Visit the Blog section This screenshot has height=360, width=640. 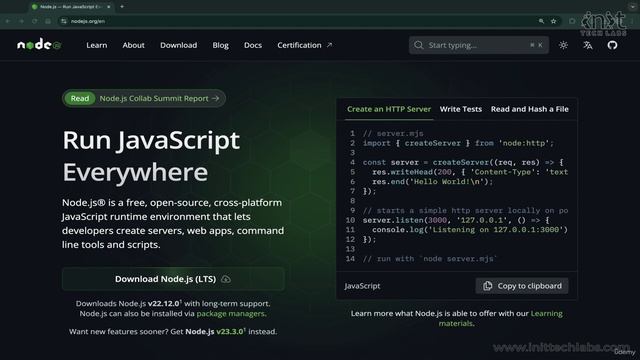pos(220,45)
